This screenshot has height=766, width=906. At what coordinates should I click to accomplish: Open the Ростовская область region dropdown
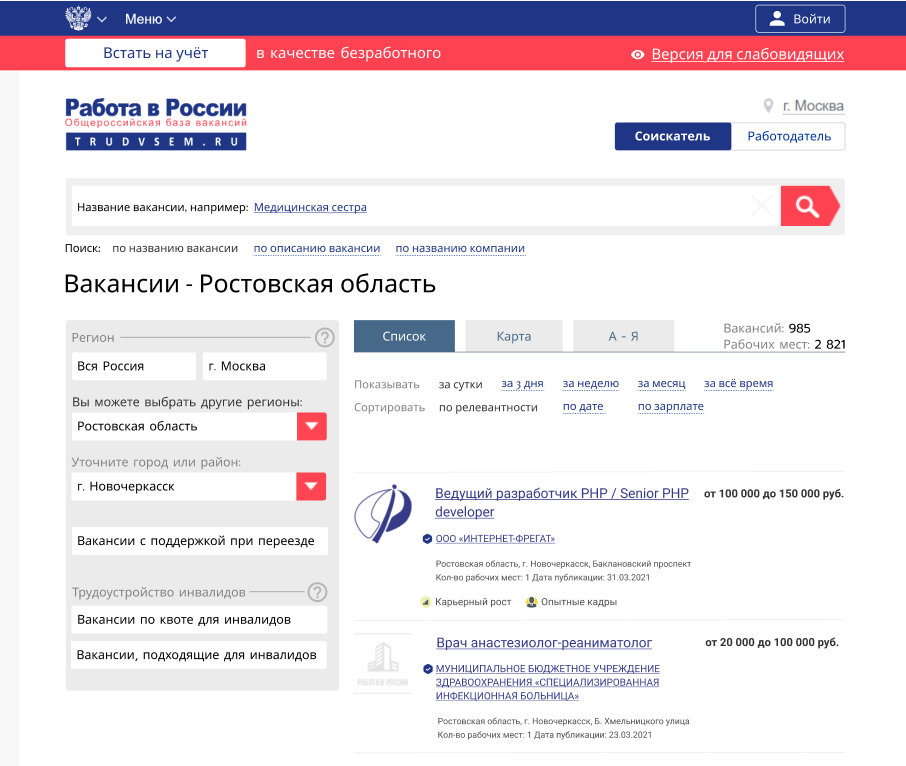pyautogui.click(x=311, y=425)
